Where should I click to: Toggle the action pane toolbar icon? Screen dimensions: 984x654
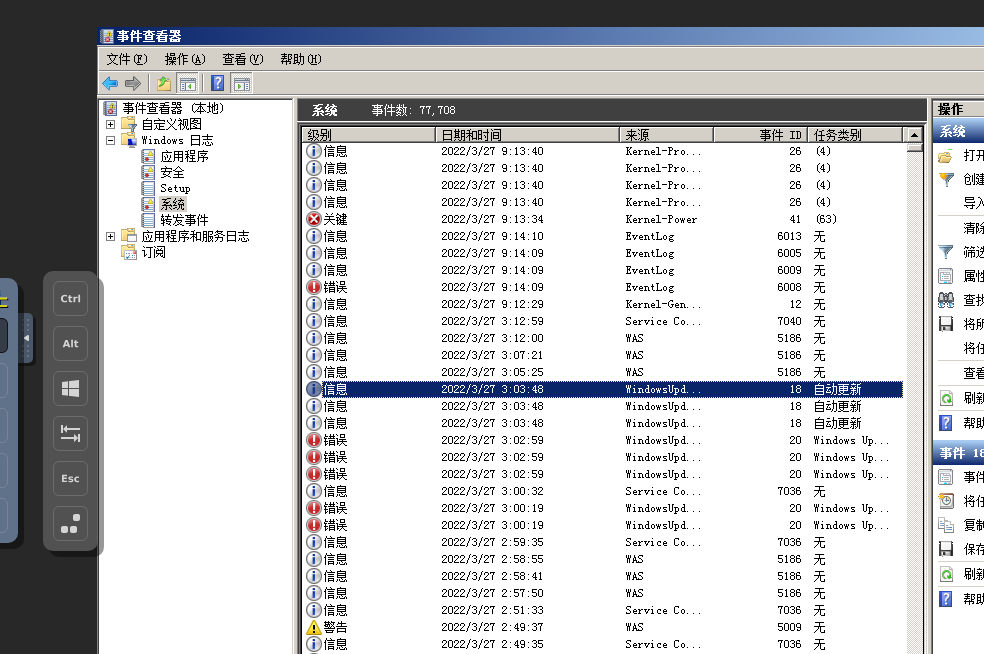tap(241, 84)
